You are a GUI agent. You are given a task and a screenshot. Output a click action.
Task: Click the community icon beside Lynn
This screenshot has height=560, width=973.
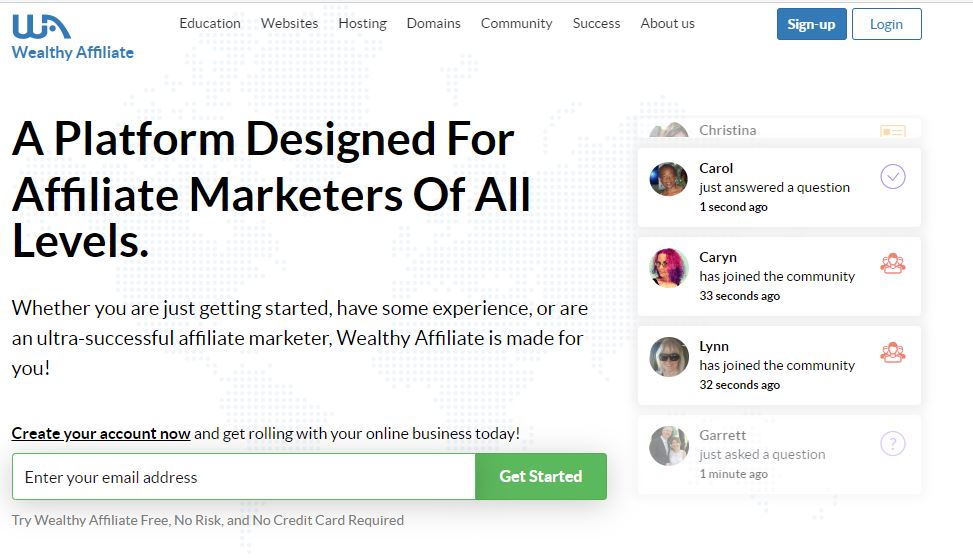[x=892, y=353]
